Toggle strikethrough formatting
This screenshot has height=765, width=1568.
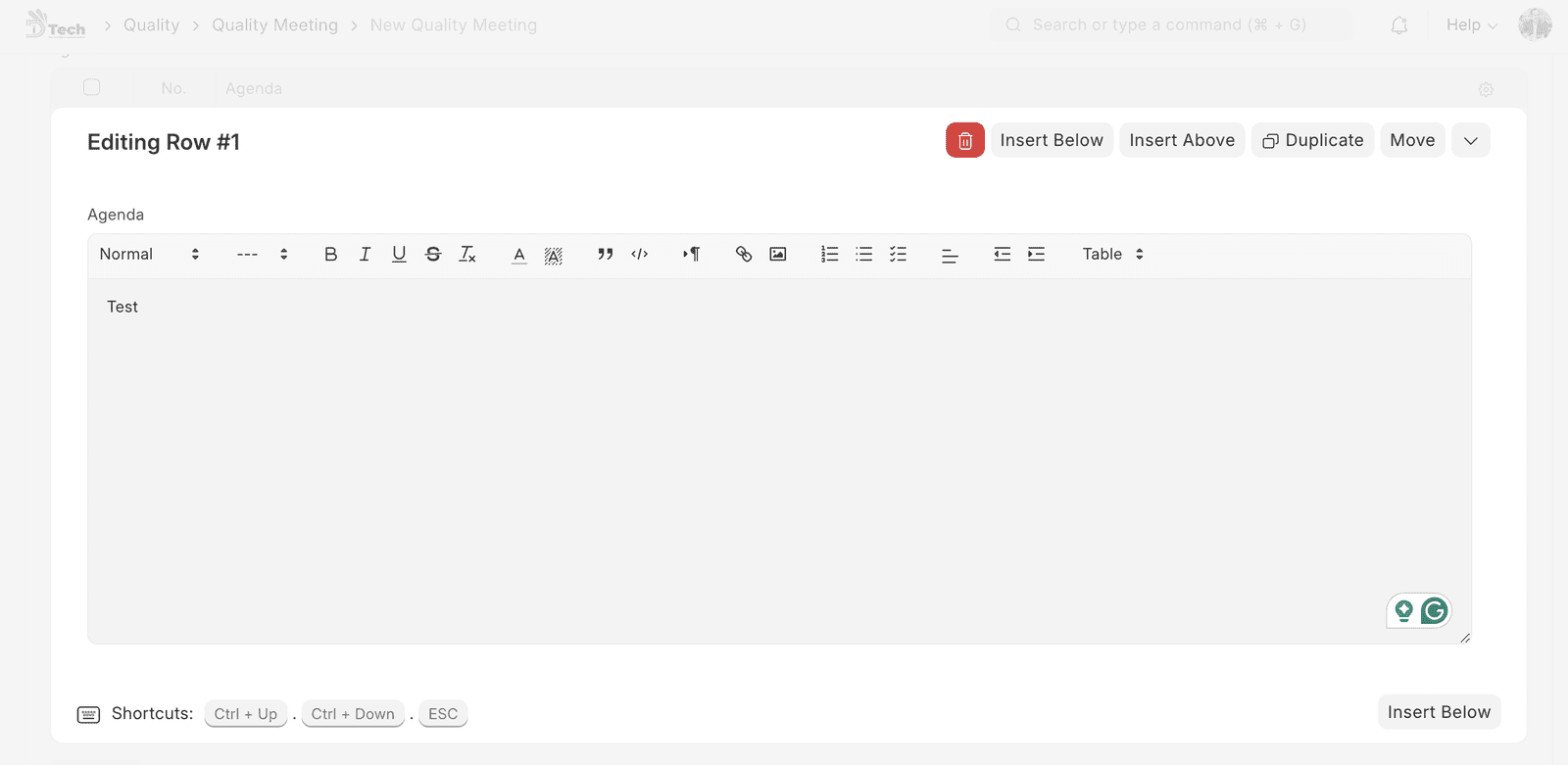click(x=433, y=255)
